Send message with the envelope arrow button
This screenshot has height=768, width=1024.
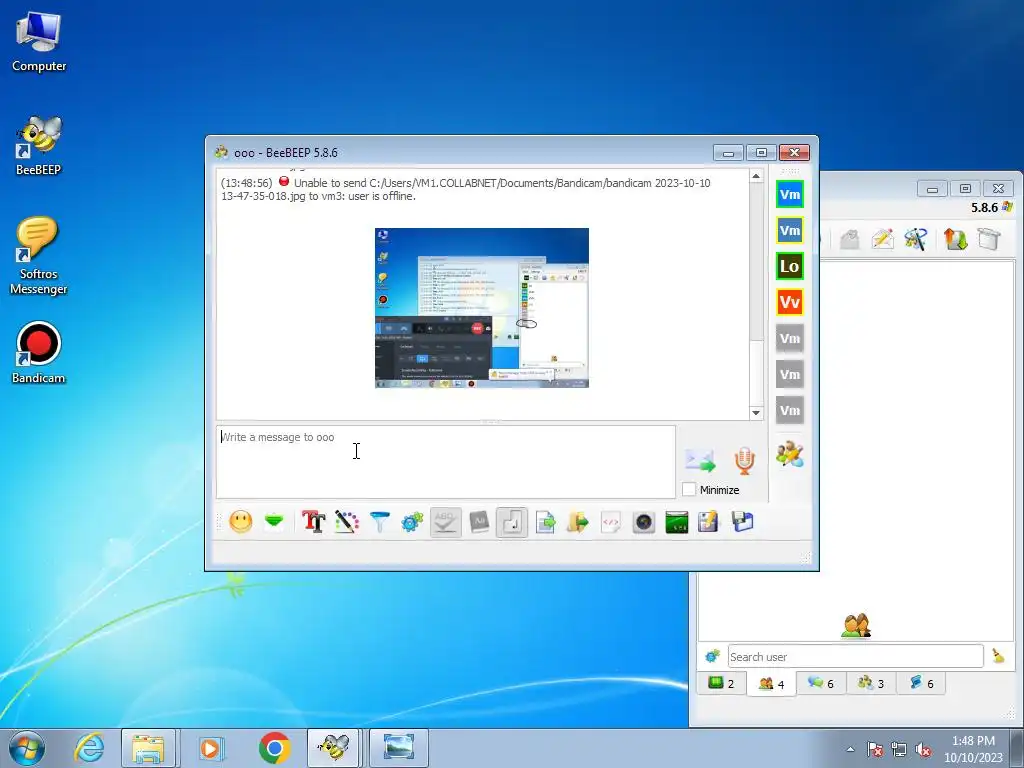click(x=700, y=460)
